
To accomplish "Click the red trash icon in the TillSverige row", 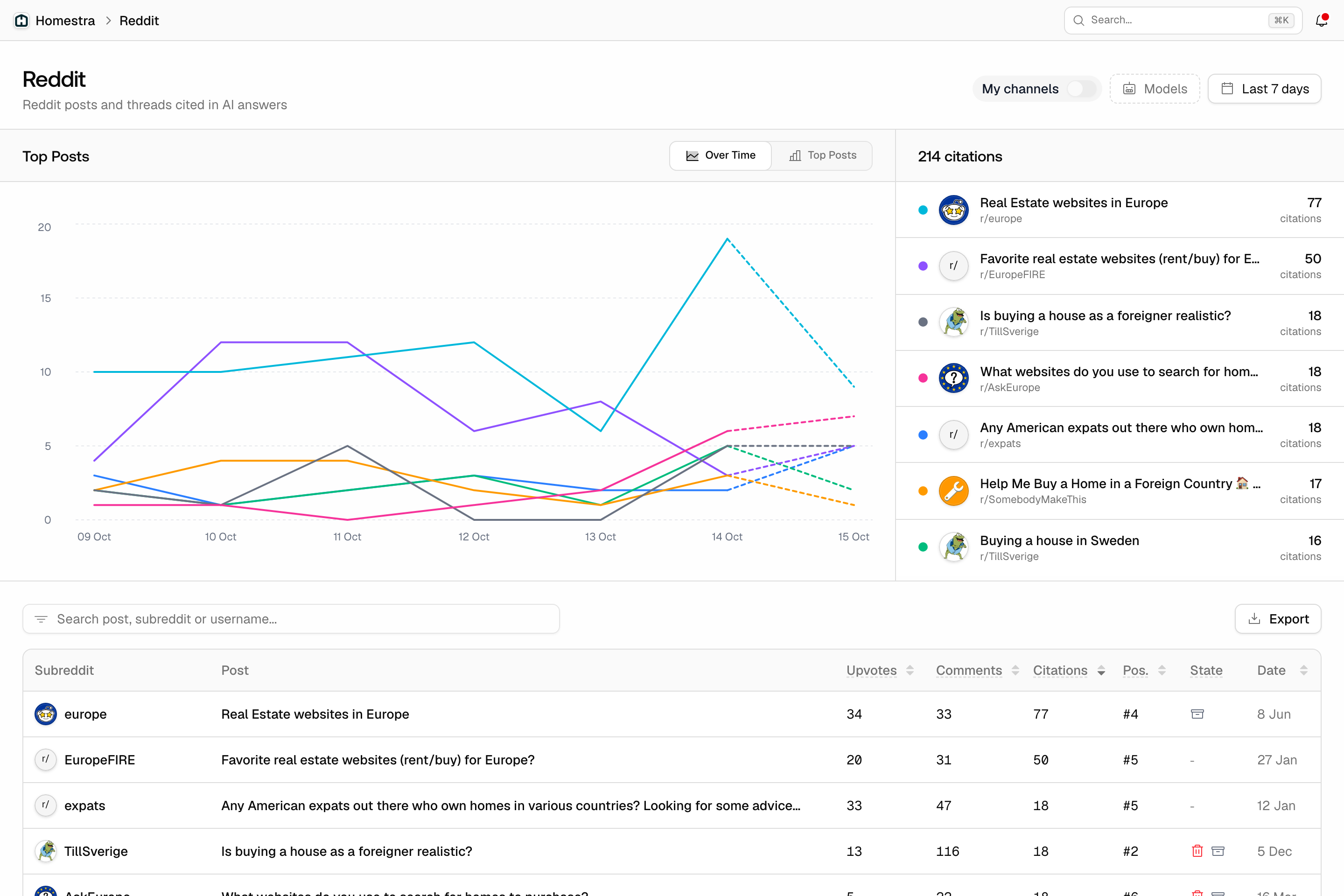I will pos(1197,851).
